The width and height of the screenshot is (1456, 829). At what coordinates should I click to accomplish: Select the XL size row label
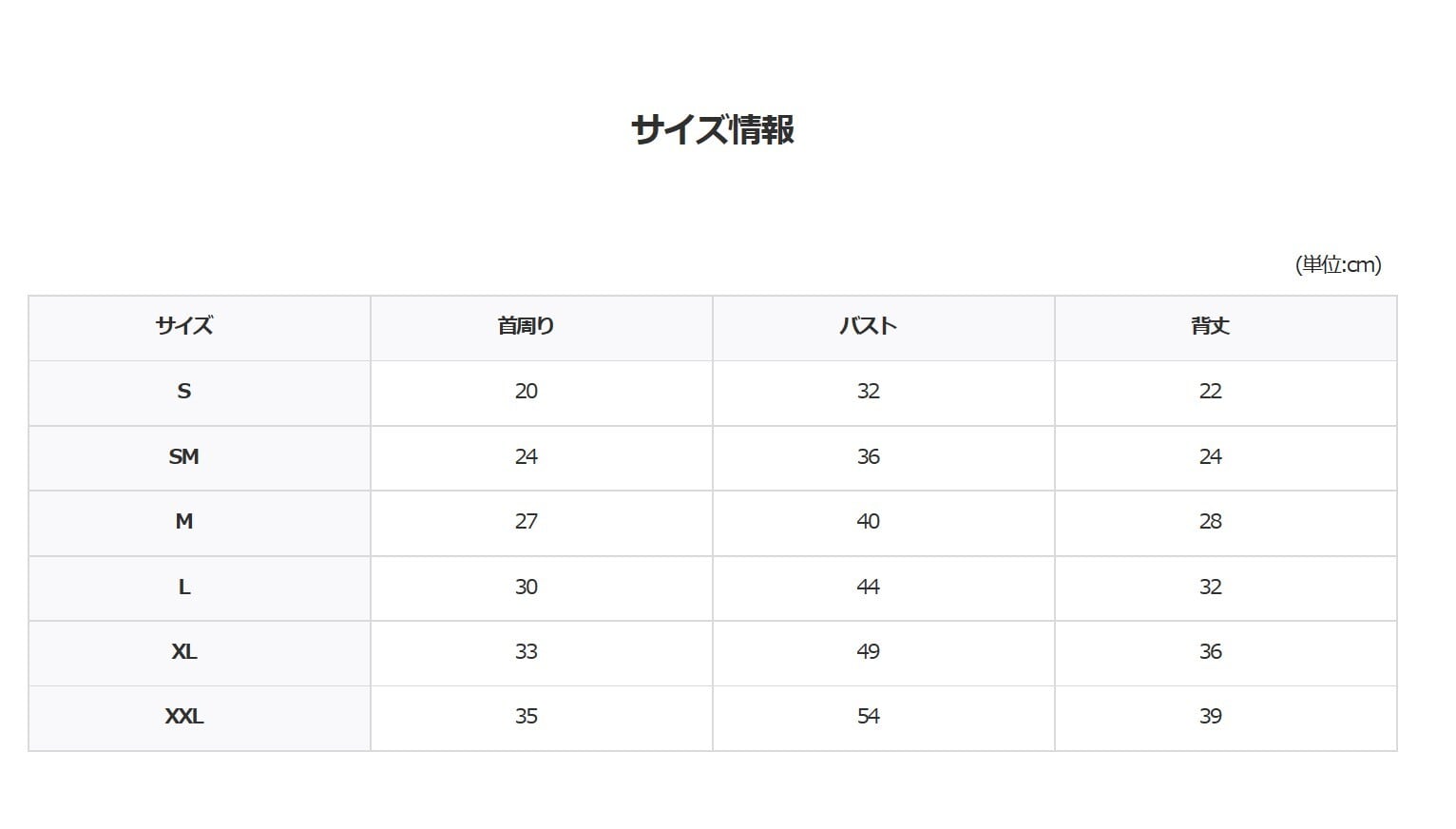(x=184, y=651)
